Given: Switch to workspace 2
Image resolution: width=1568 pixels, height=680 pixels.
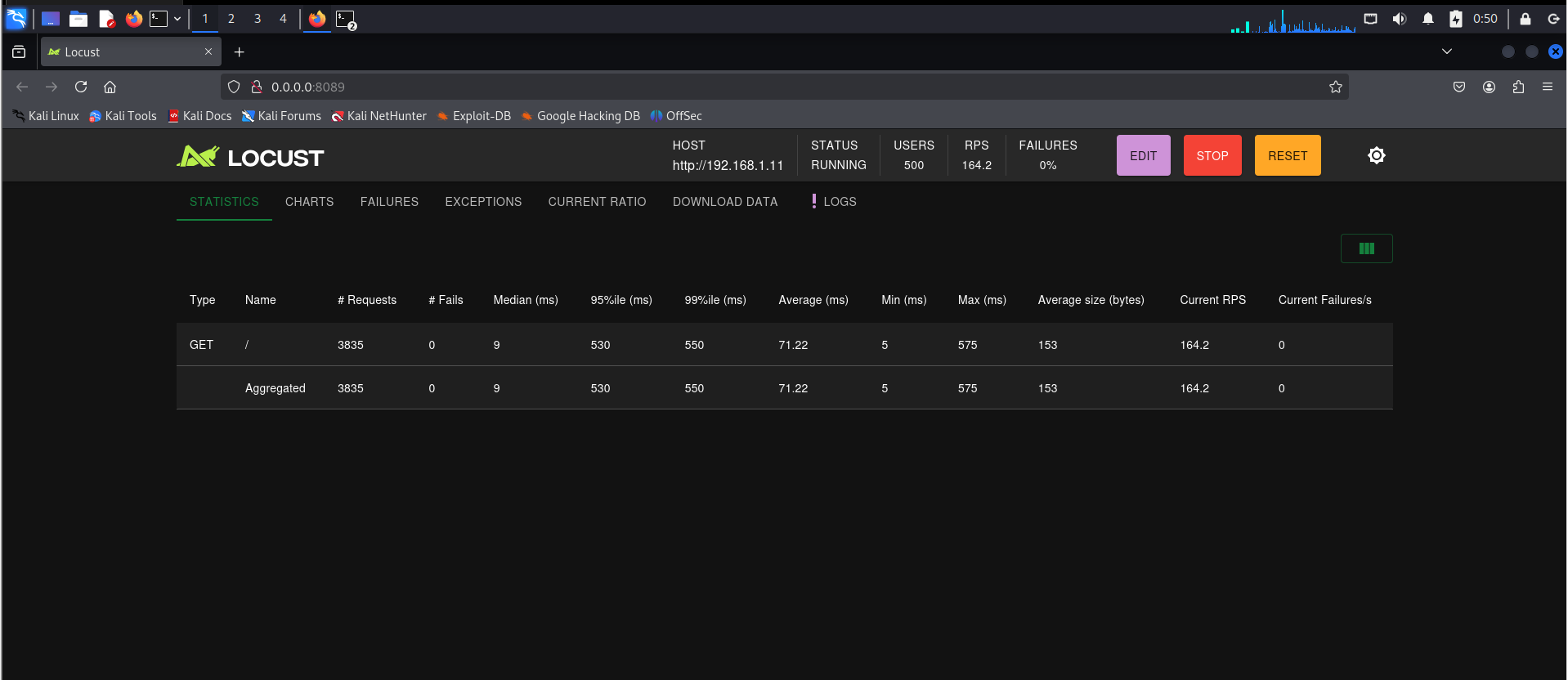Looking at the screenshot, I should [231, 19].
